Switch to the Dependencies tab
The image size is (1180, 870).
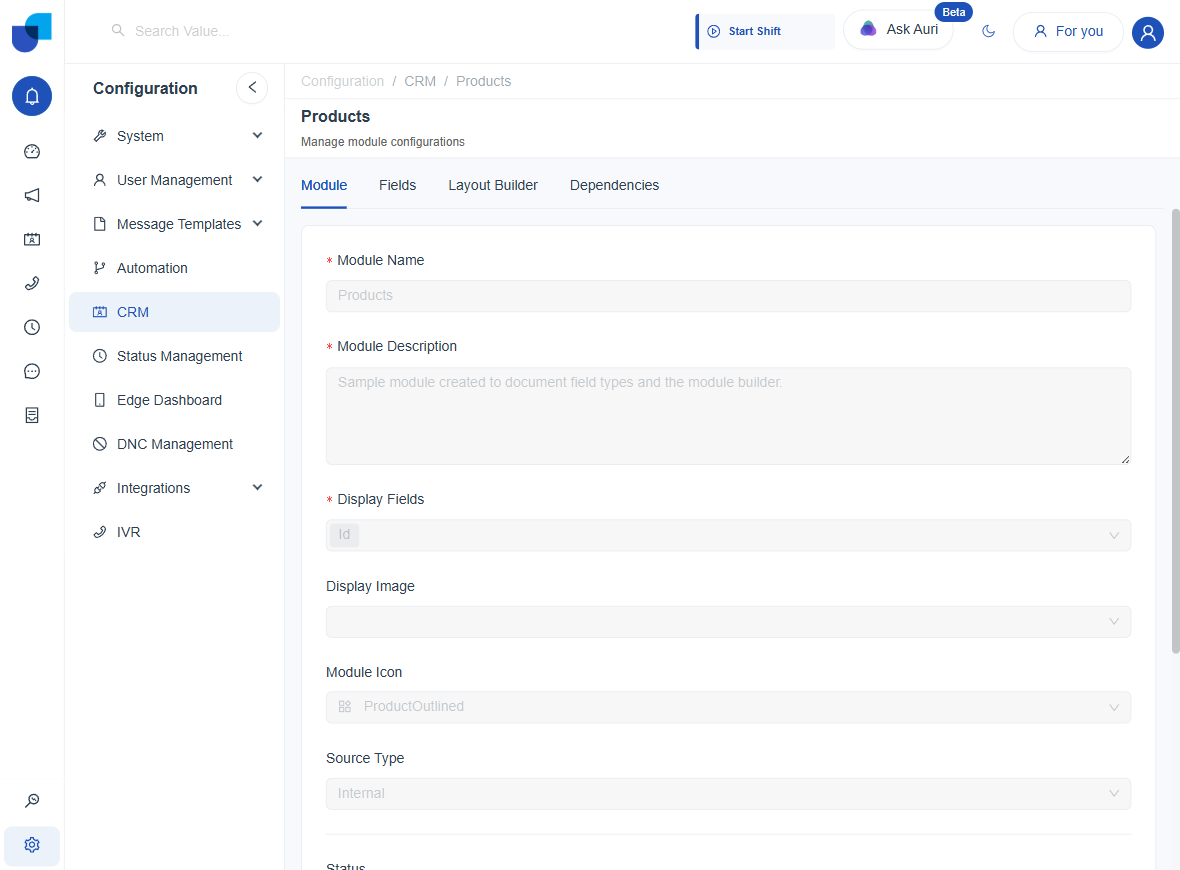point(614,185)
